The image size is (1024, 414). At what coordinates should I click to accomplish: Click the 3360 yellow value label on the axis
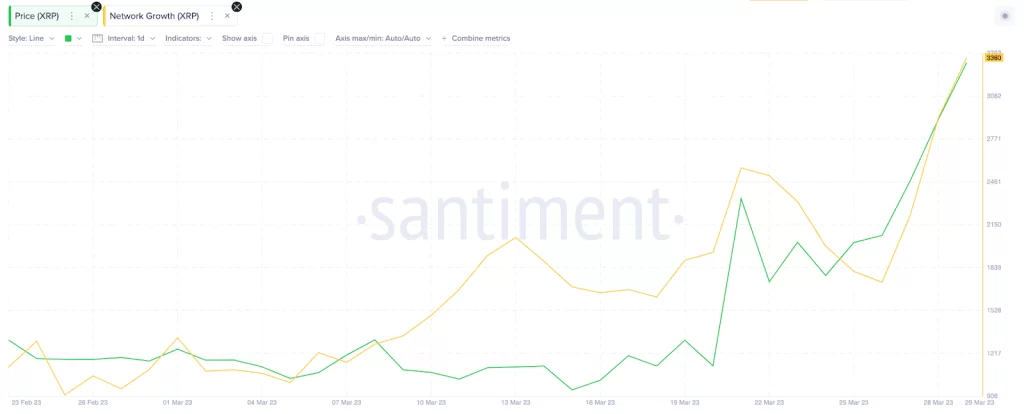click(x=994, y=58)
